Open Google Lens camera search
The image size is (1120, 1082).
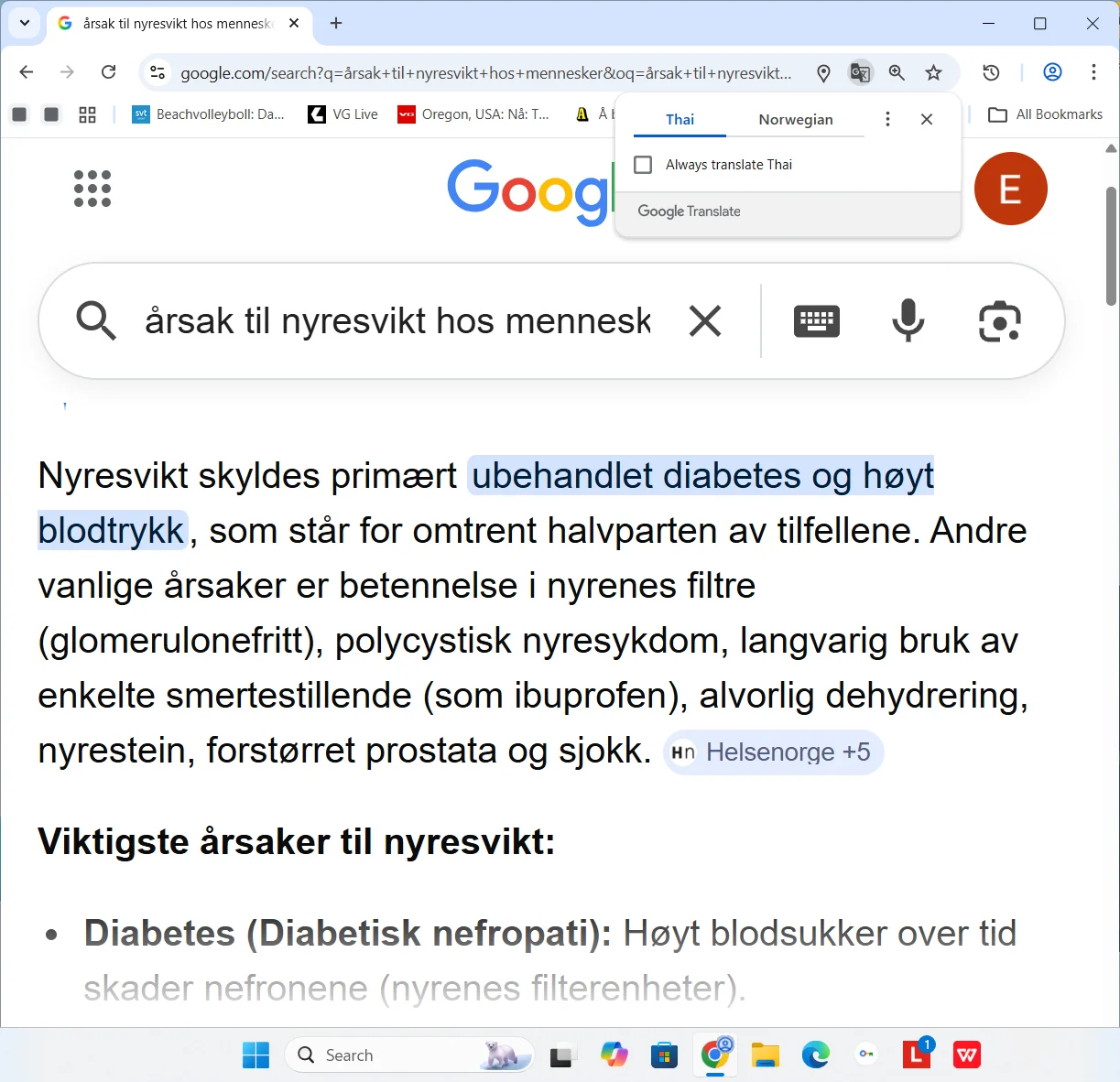(1000, 321)
